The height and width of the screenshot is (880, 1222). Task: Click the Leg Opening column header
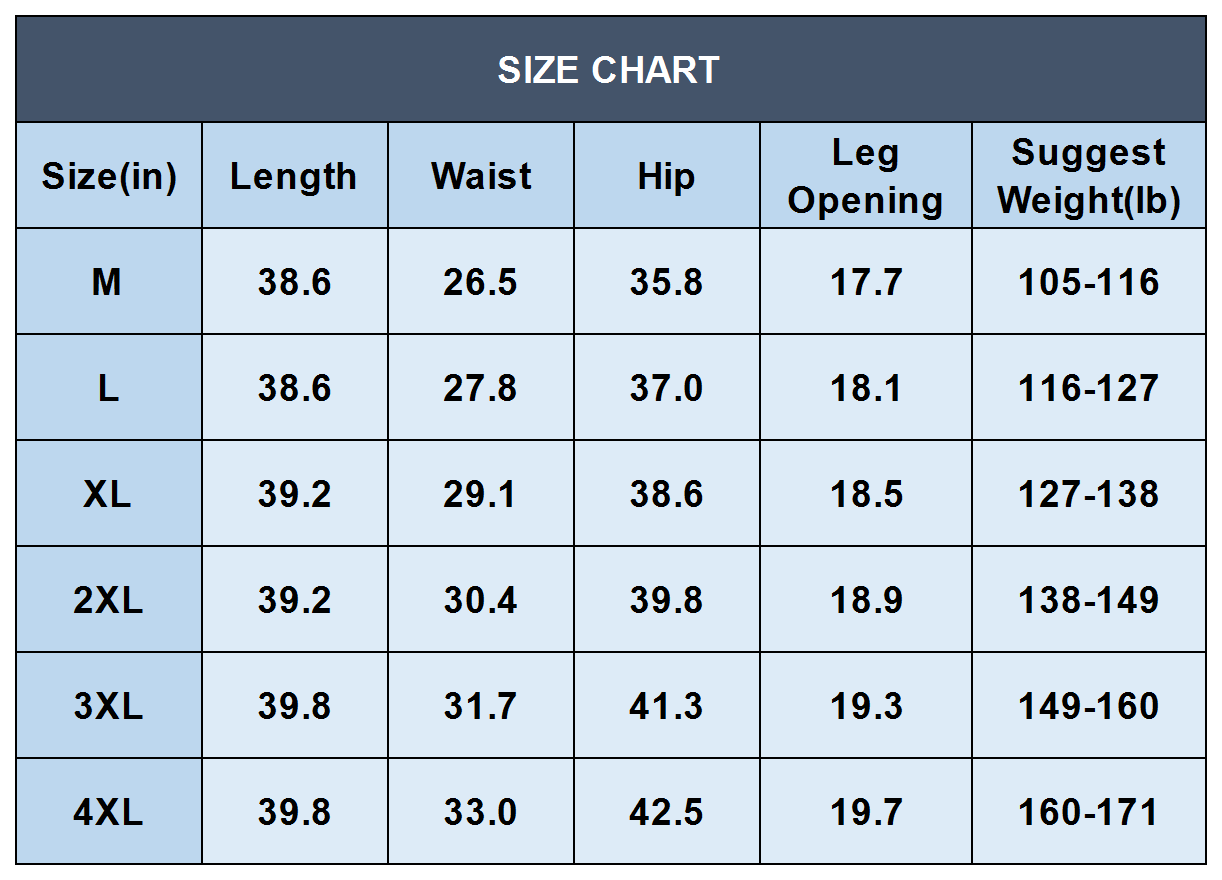[865, 177]
